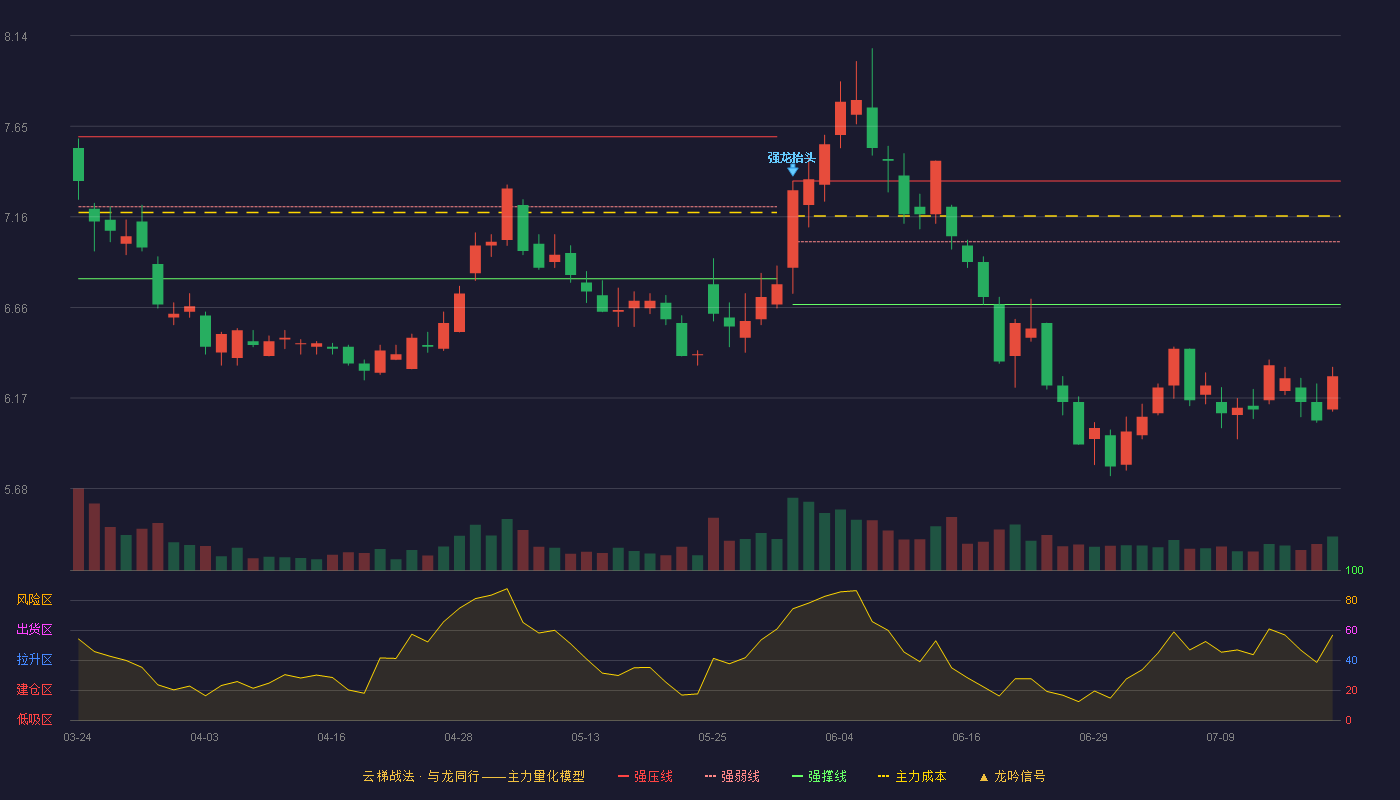The height and width of the screenshot is (800, 1400).
Task: Click the 风险区 zone label
Action: click(x=34, y=600)
